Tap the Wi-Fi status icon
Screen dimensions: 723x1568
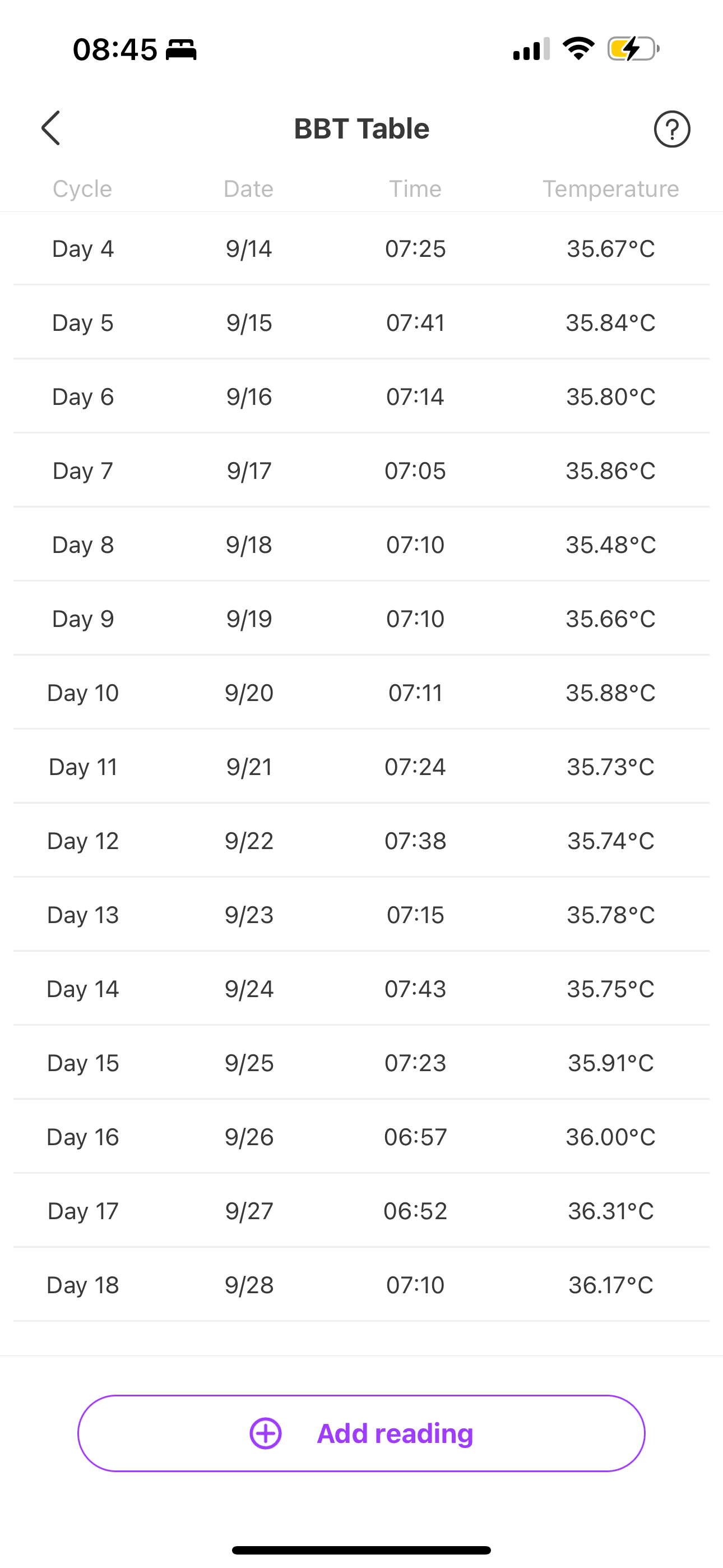[x=578, y=49]
